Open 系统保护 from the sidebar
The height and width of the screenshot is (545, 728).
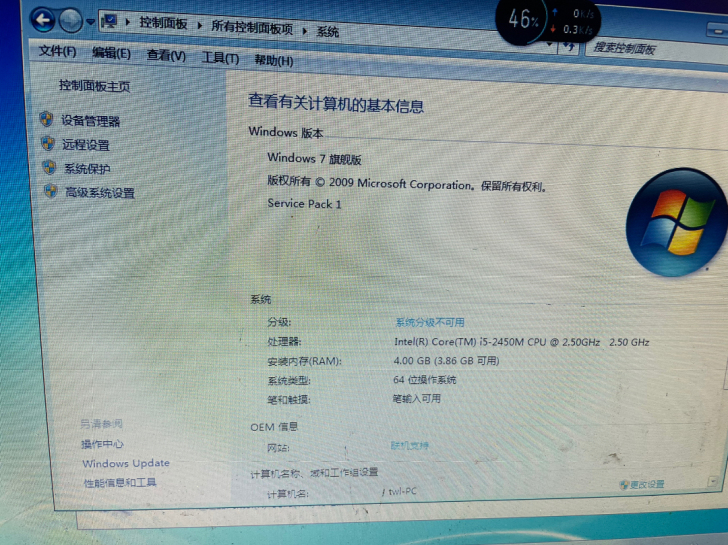click(x=87, y=169)
